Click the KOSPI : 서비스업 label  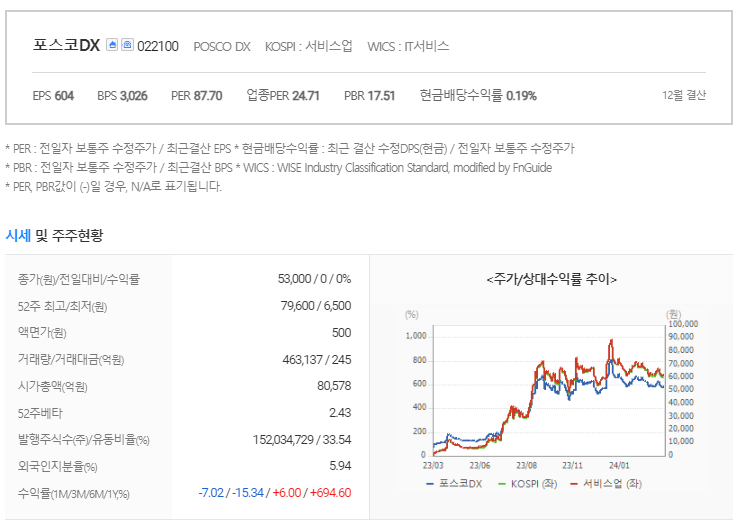[309, 46]
